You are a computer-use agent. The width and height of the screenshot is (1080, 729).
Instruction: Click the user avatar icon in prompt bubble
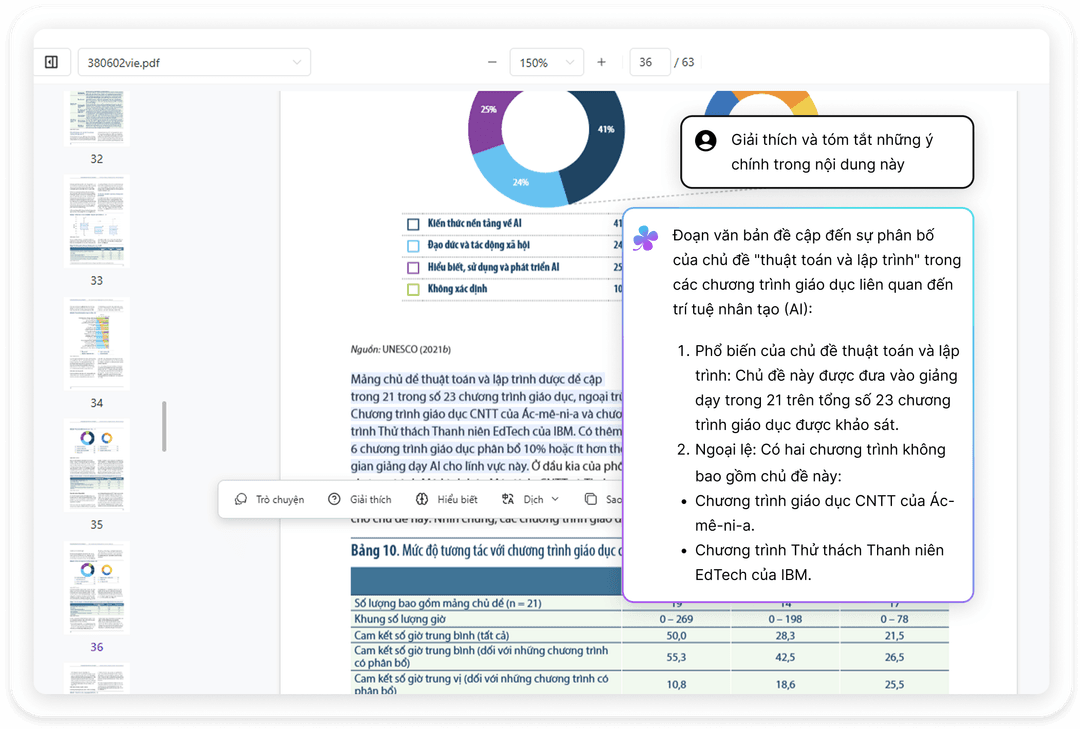[706, 140]
